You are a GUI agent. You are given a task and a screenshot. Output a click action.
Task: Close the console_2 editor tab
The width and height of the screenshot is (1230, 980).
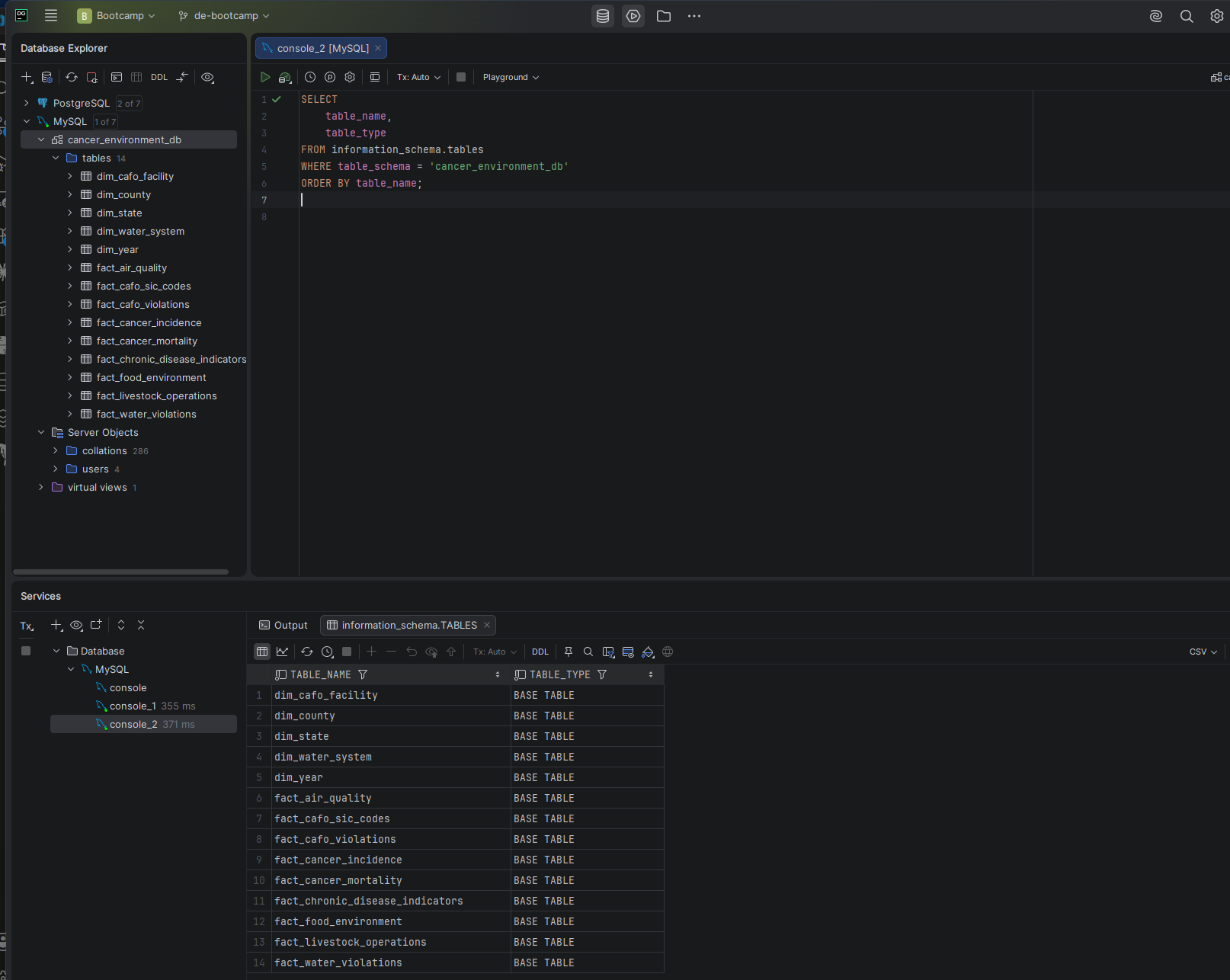tap(378, 48)
